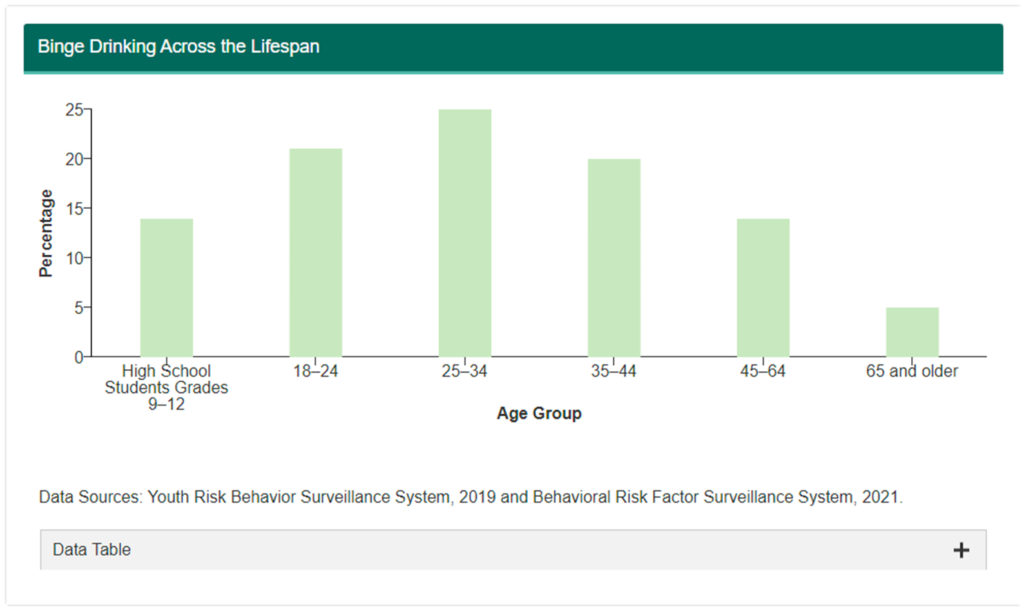Click the '65 and older' axis label

pos(912,371)
